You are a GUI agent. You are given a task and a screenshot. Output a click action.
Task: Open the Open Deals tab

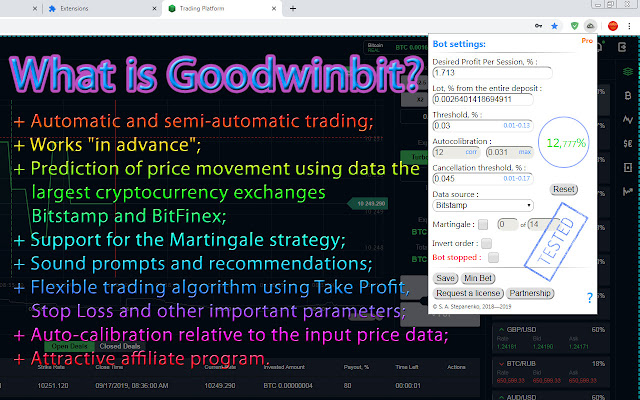click(x=69, y=346)
